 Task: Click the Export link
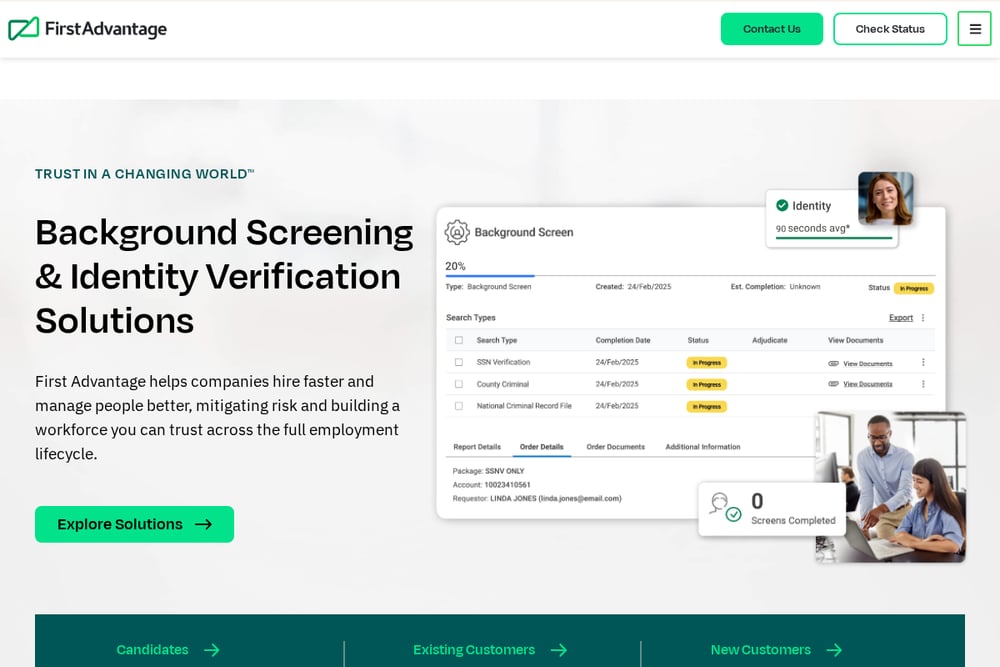tap(901, 318)
